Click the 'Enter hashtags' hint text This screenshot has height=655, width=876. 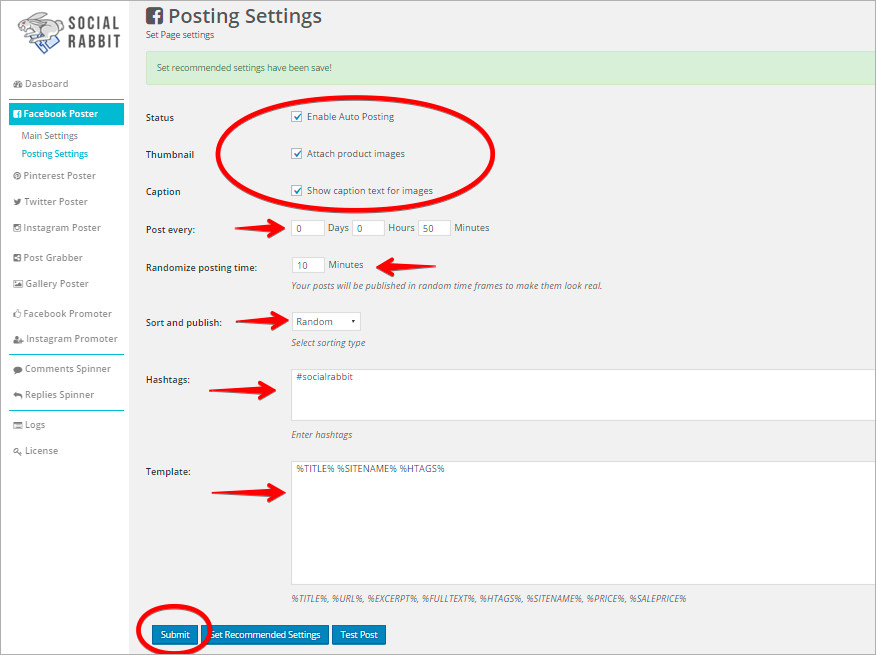(322, 435)
